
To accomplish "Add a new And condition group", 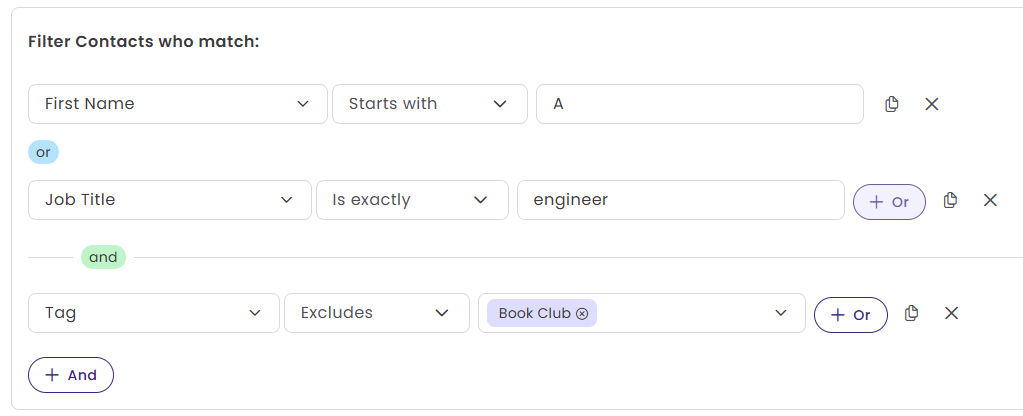I will click(71, 375).
